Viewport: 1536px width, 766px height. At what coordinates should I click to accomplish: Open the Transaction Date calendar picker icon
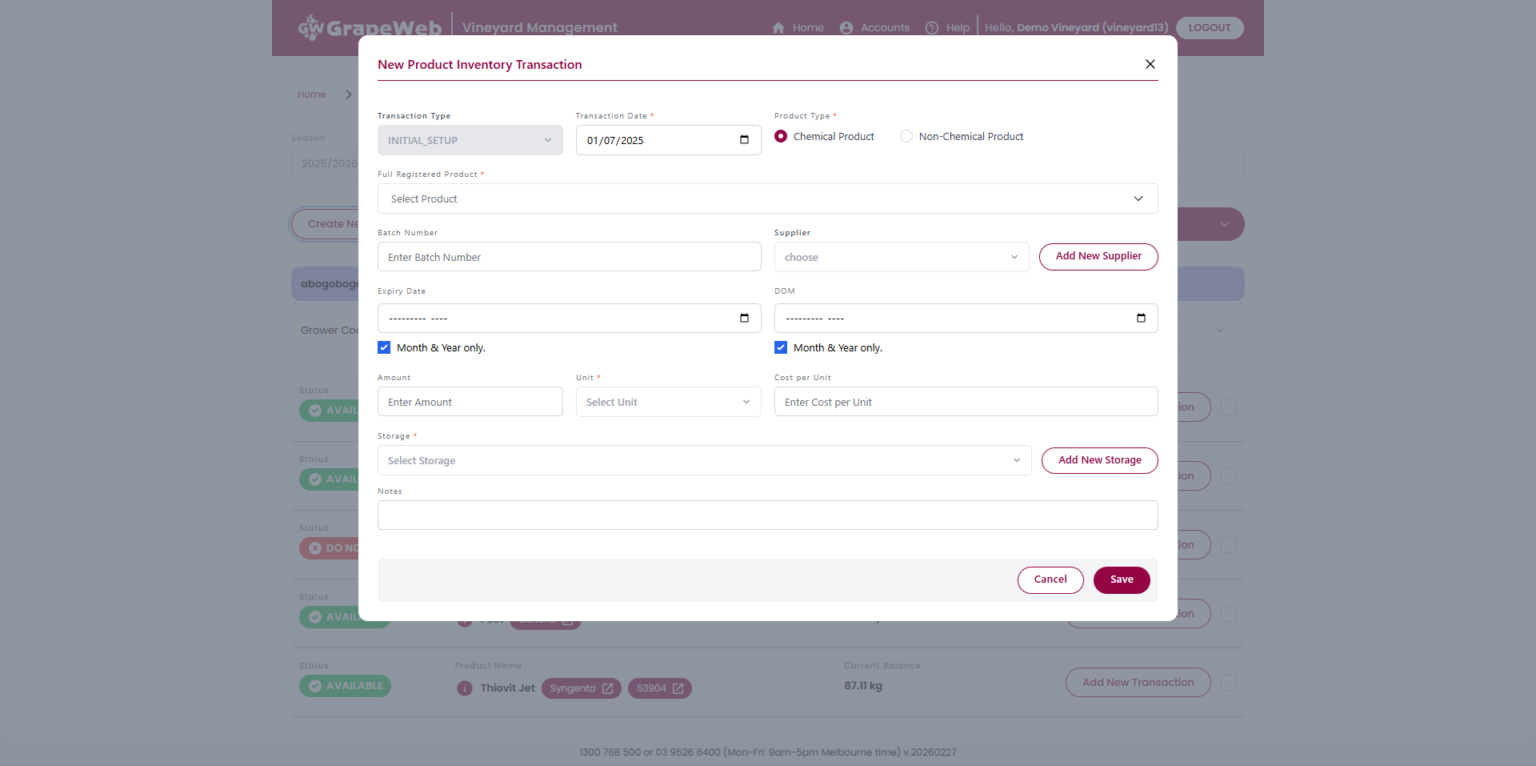click(744, 140)
